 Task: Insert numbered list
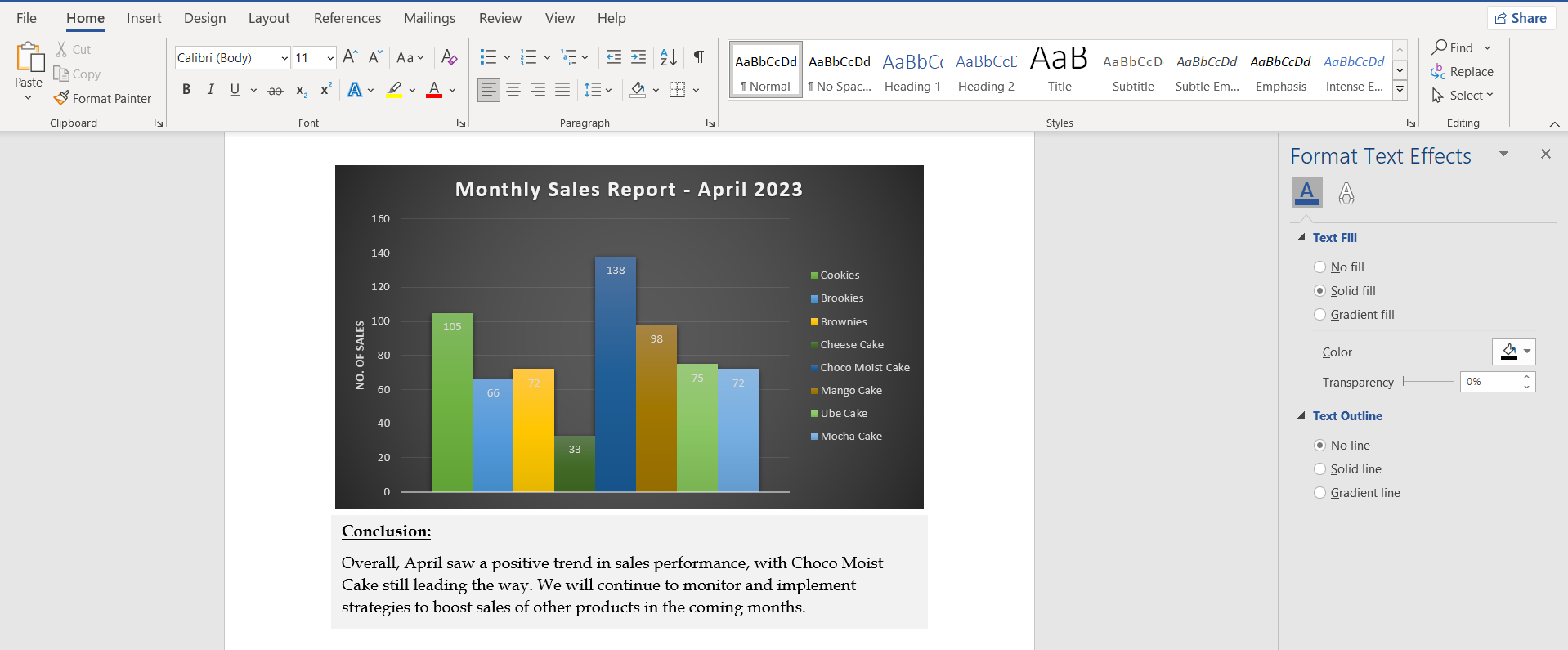coord(529,57)
